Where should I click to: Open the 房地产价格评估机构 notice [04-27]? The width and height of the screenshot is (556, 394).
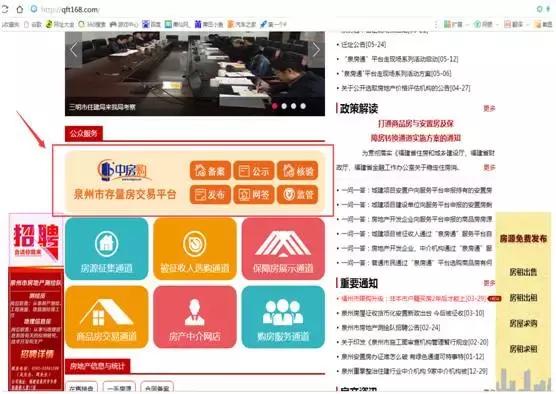[405, 88]
